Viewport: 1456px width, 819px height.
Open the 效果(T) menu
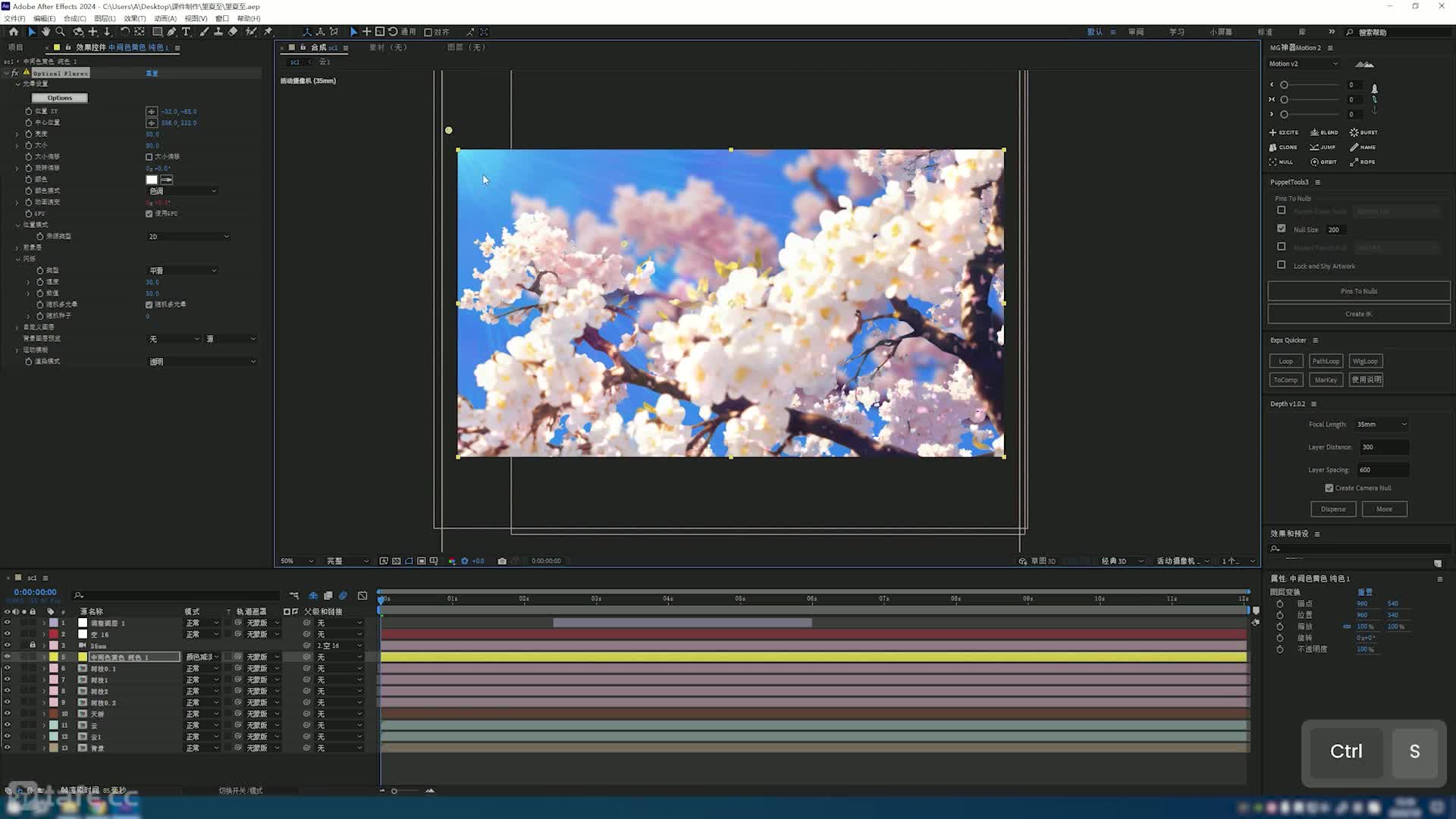(135, 18)
